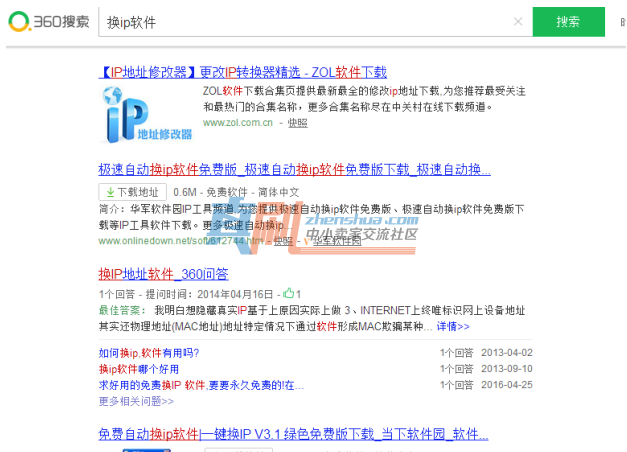Screen dimensions: 627x452
Task: Open the question 求好用的免费换IP 软件
Action: point(201,385)
